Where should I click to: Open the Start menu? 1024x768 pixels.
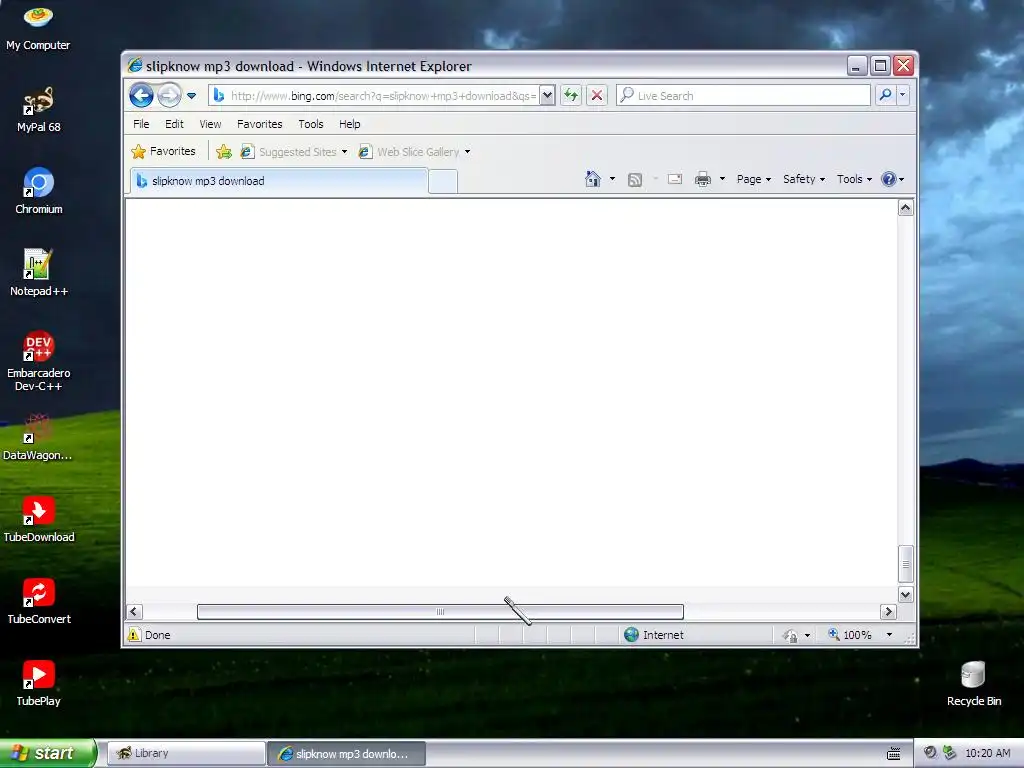pos(48,753)
